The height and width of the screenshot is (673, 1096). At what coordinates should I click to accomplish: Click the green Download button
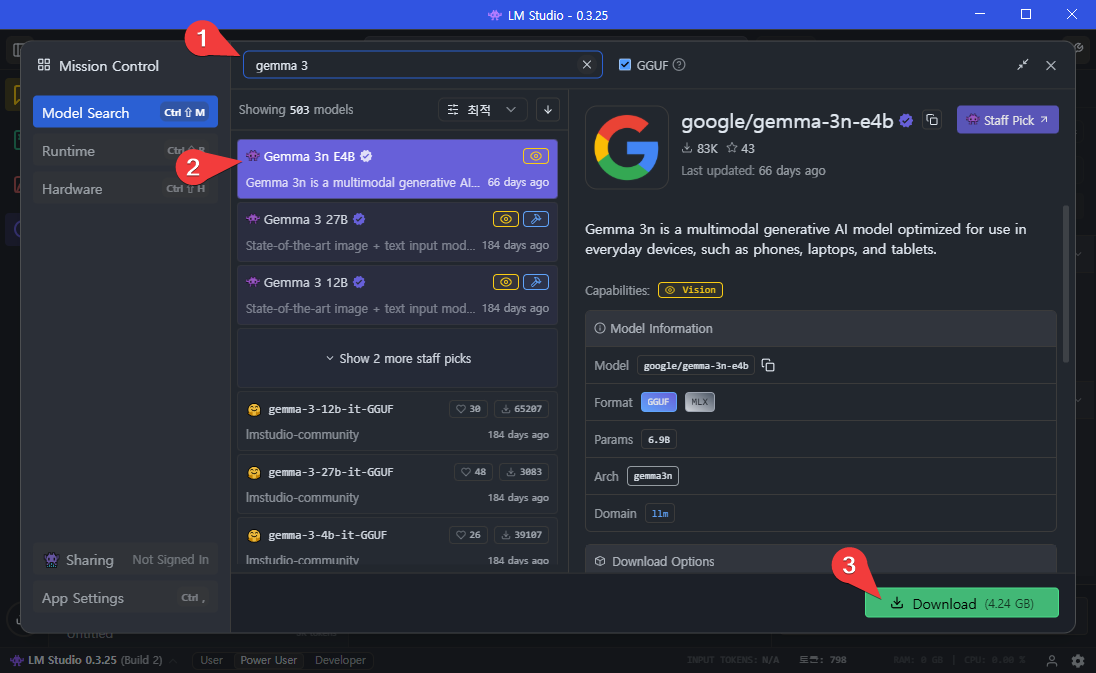click(x=961, y=603)
